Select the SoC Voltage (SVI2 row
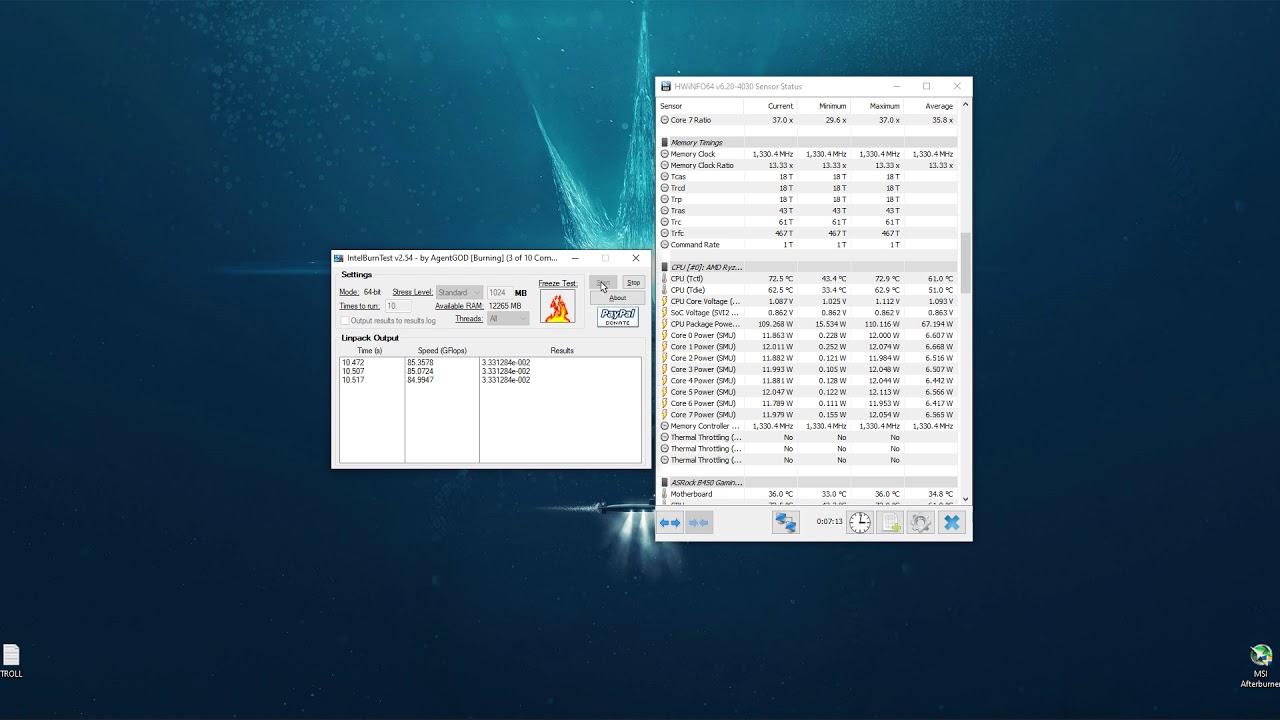The height and width of the screenshot is (720, 1280). [x=808, y=313]
